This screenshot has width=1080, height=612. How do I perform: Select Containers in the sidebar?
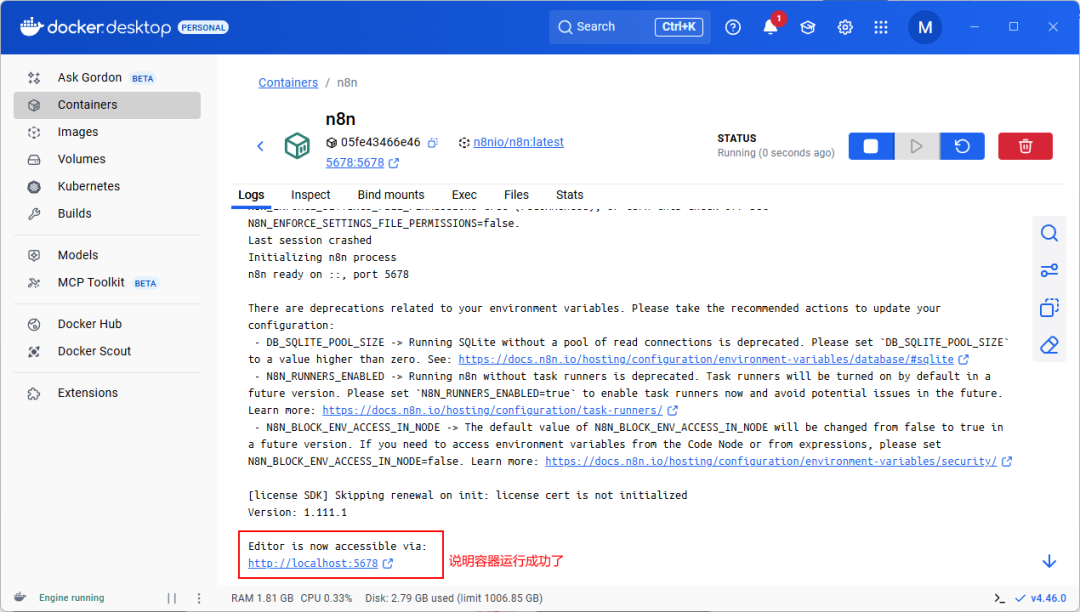(107, 105)
